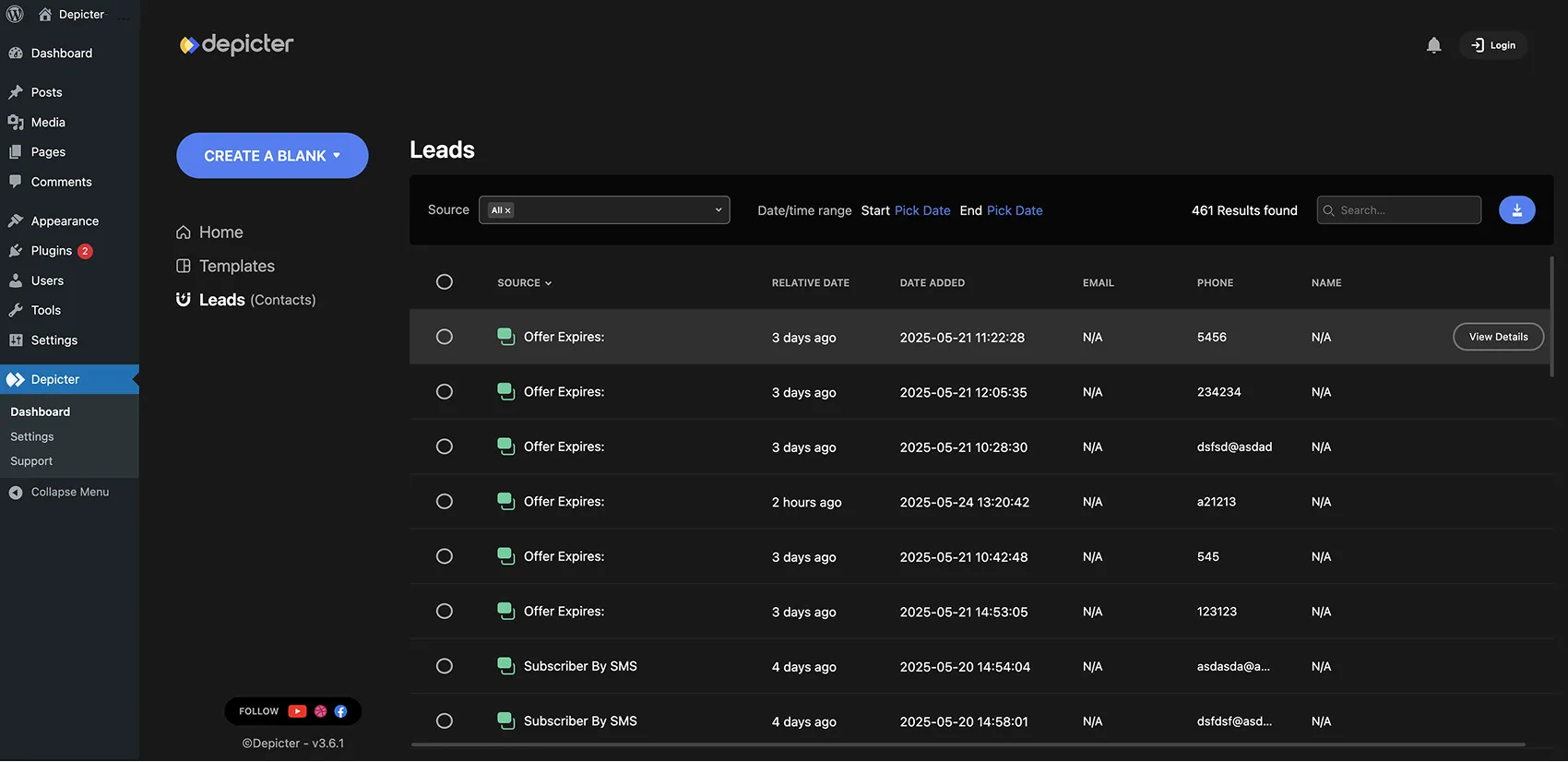The height and width of the screenshot is (762, 1568).
Task: Sort by the SOURCE column chevron
Action: (x=548, y=283)
